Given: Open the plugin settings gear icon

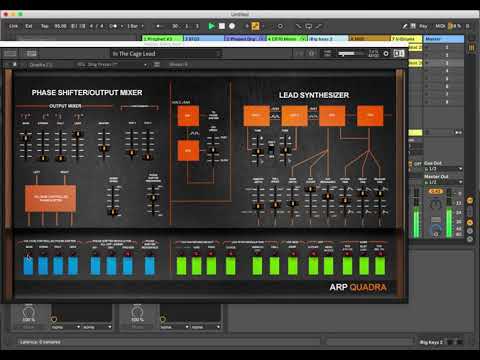Looking at the screenshot, I should click(386, 54).
